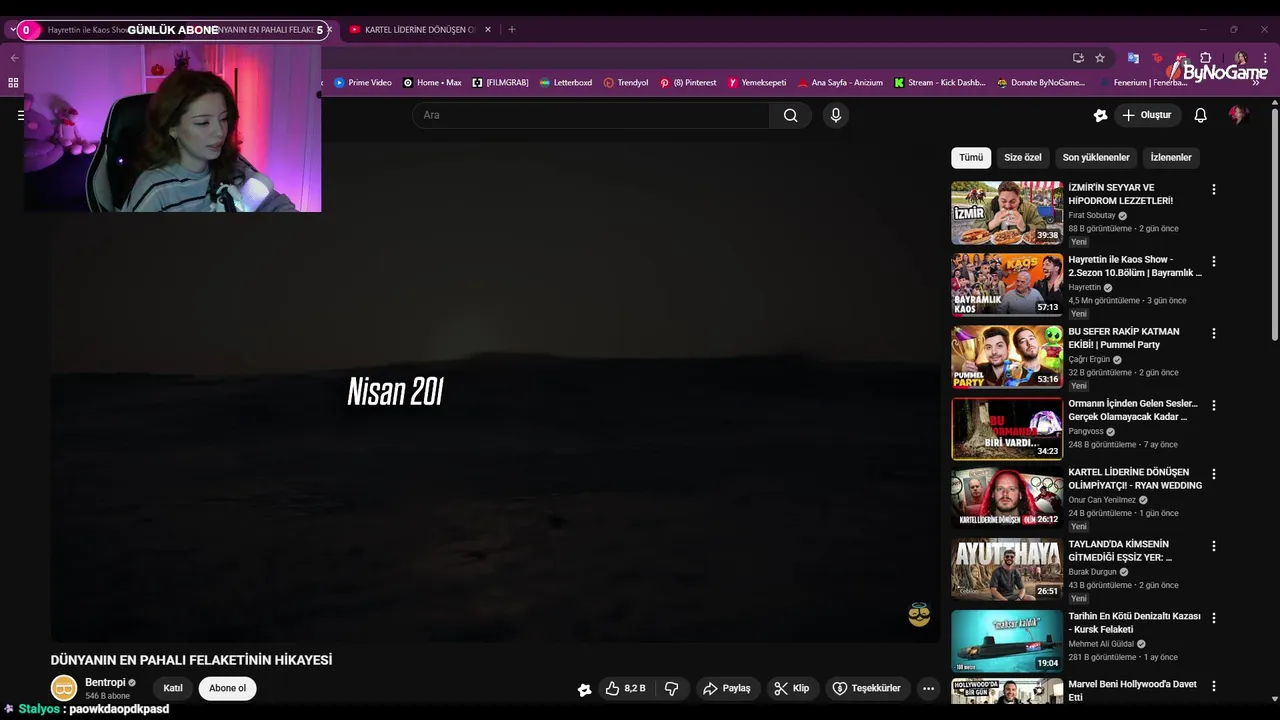Open (8) Pinterest bookmark
This screenshot has width=1280, height=720.
[688, 83]
